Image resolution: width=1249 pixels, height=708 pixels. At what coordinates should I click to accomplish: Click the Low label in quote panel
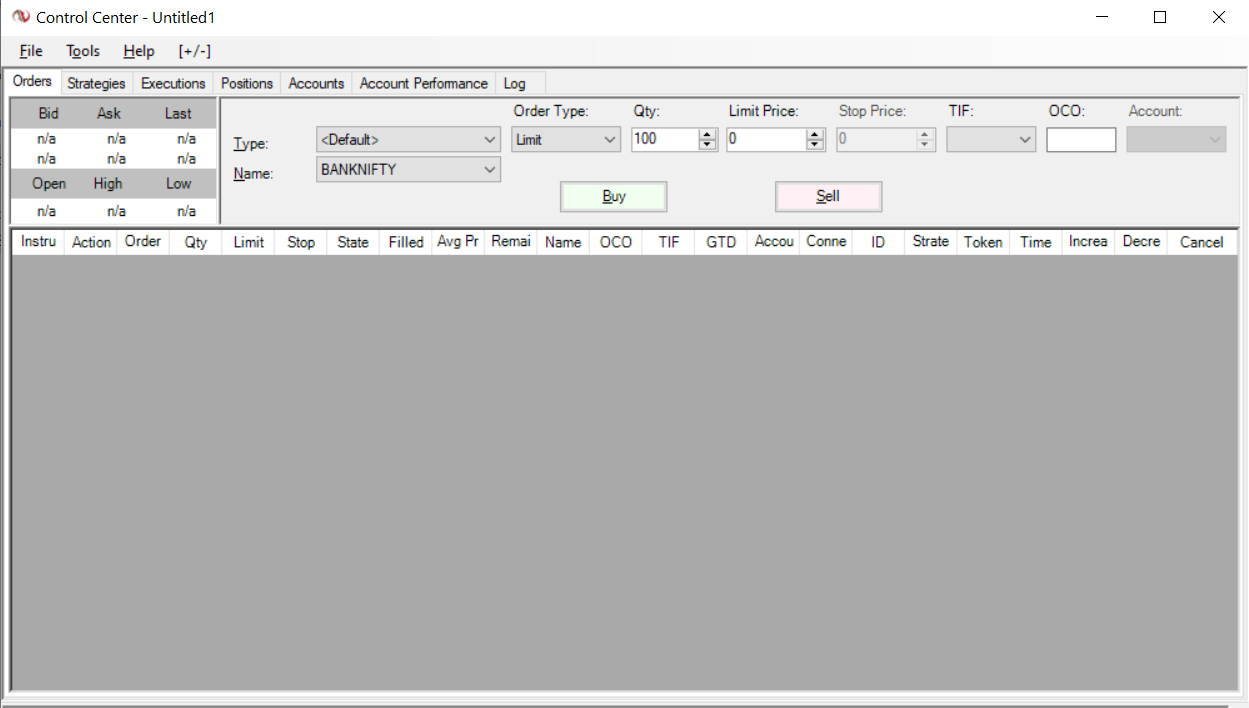point(179,184)
